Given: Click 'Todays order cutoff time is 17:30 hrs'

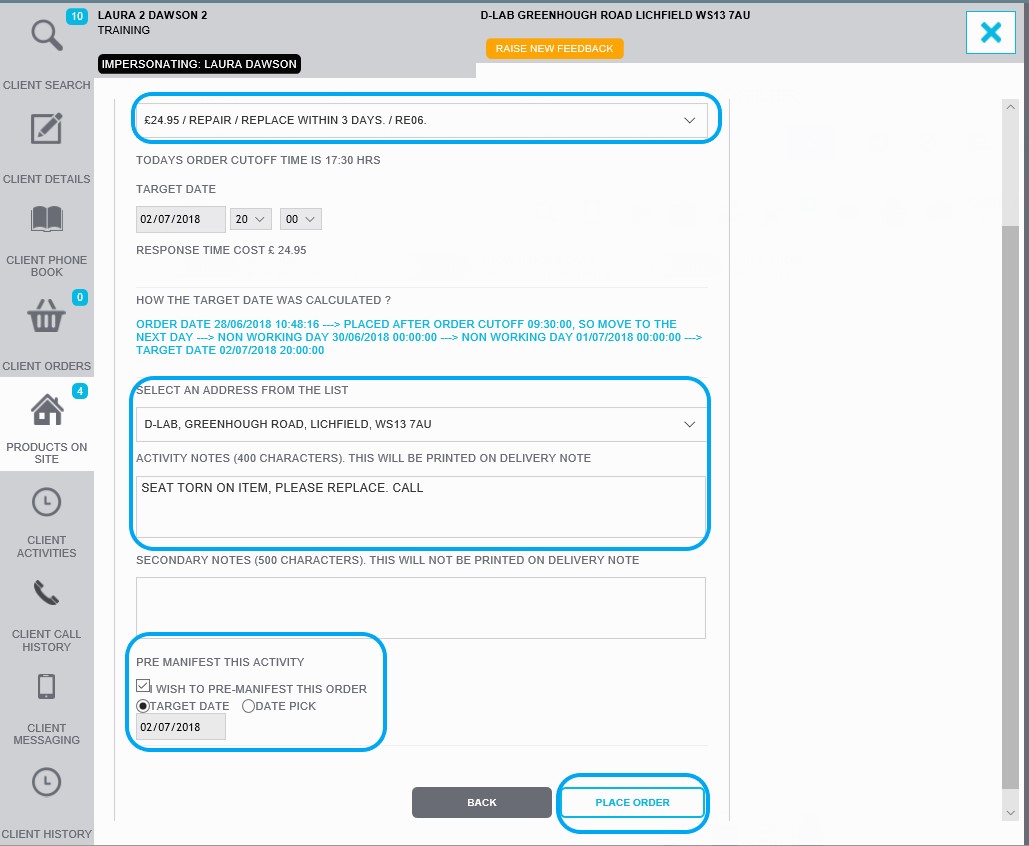Looking at the screenshot, I should (x=258, y=160).
